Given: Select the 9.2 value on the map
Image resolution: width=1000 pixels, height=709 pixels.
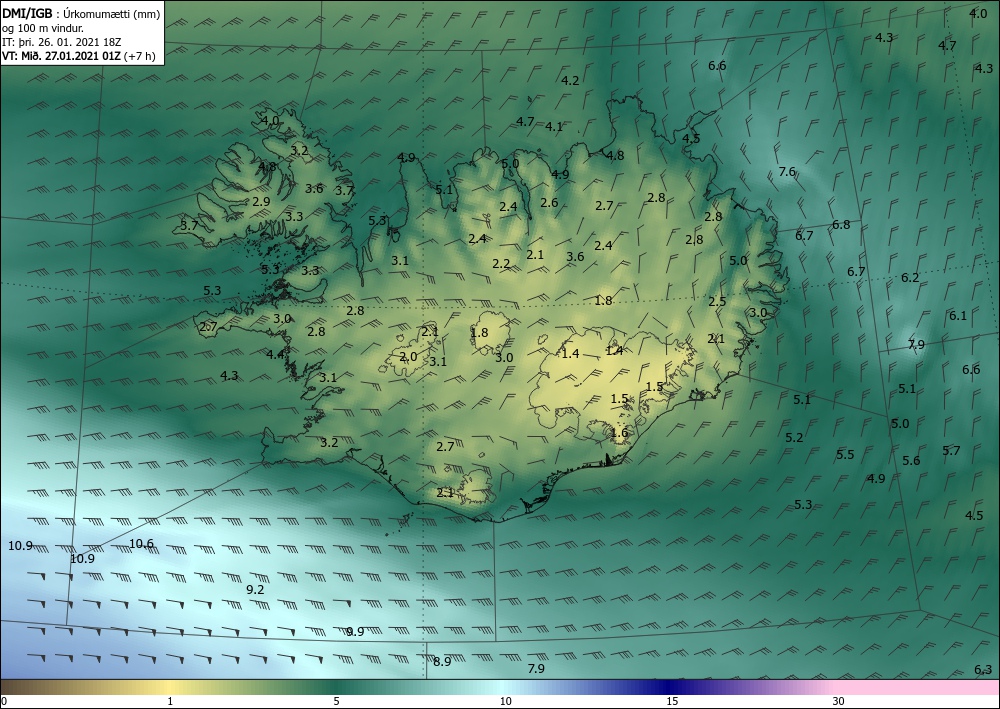Looking at the screenshot, I should point(255,590).
